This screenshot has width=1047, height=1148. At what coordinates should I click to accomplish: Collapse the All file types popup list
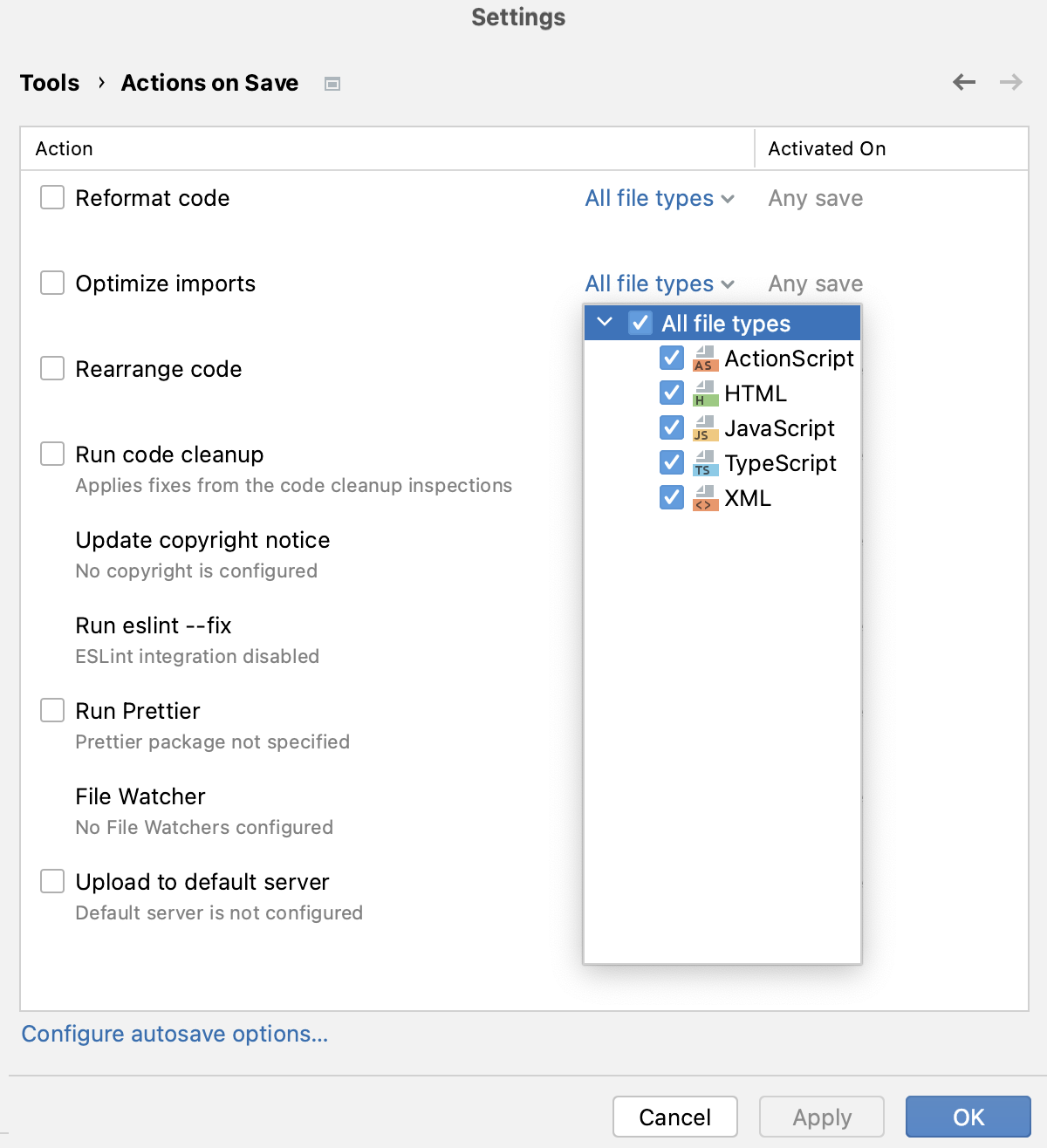605,322
